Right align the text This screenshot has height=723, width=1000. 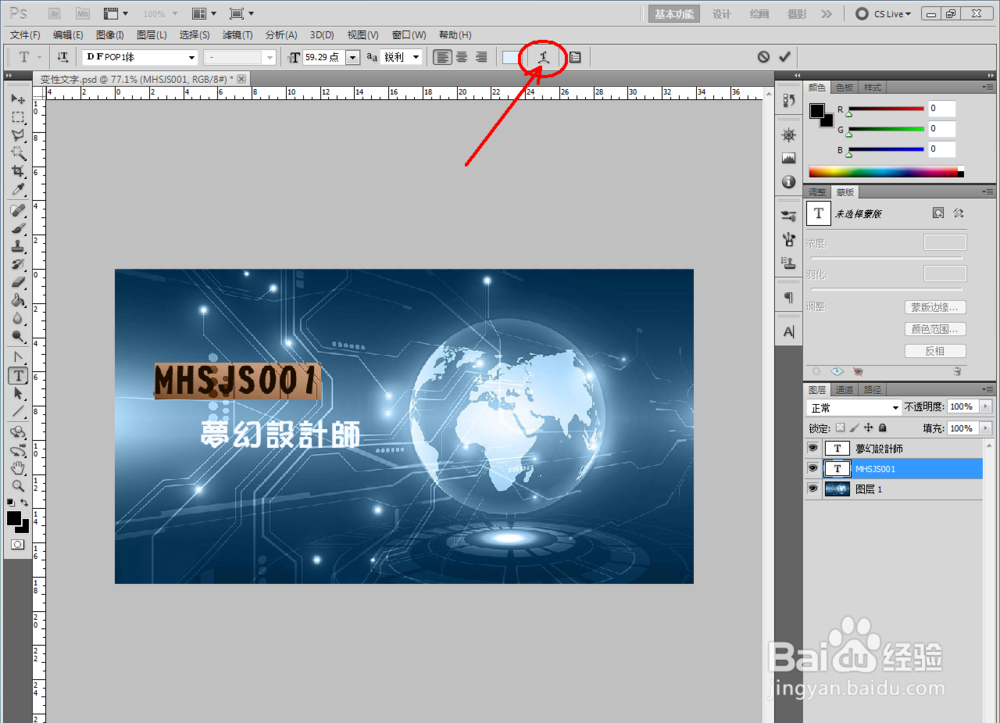[481, 57]
